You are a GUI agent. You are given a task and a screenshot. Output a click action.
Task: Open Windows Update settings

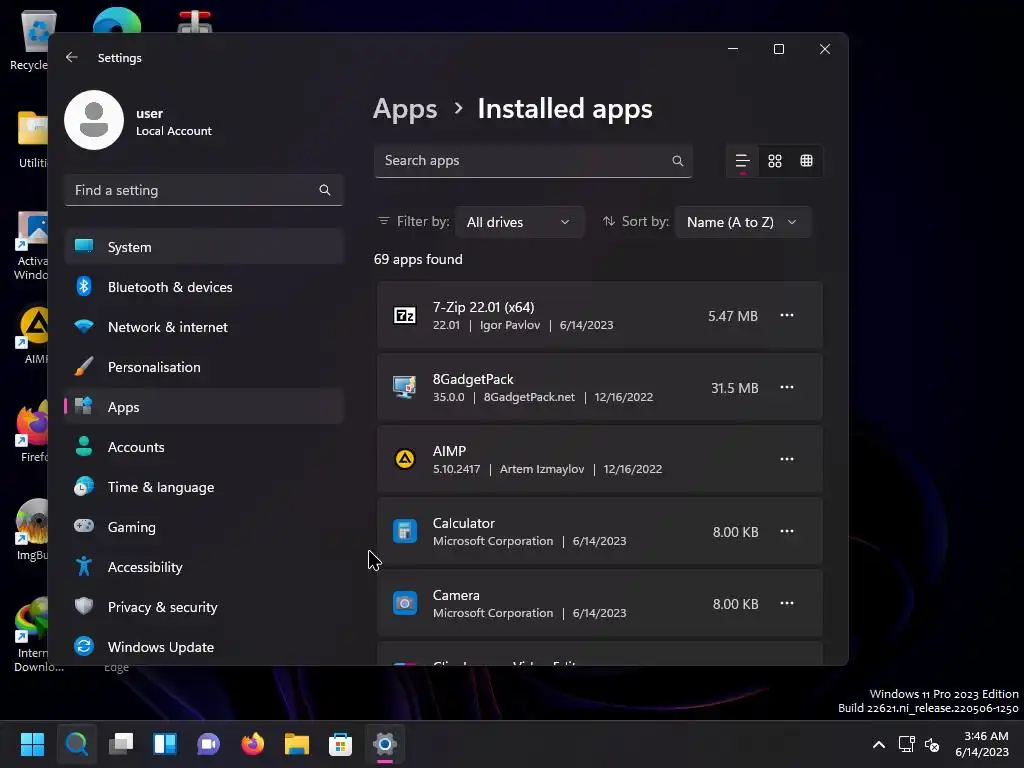[204, 647]
